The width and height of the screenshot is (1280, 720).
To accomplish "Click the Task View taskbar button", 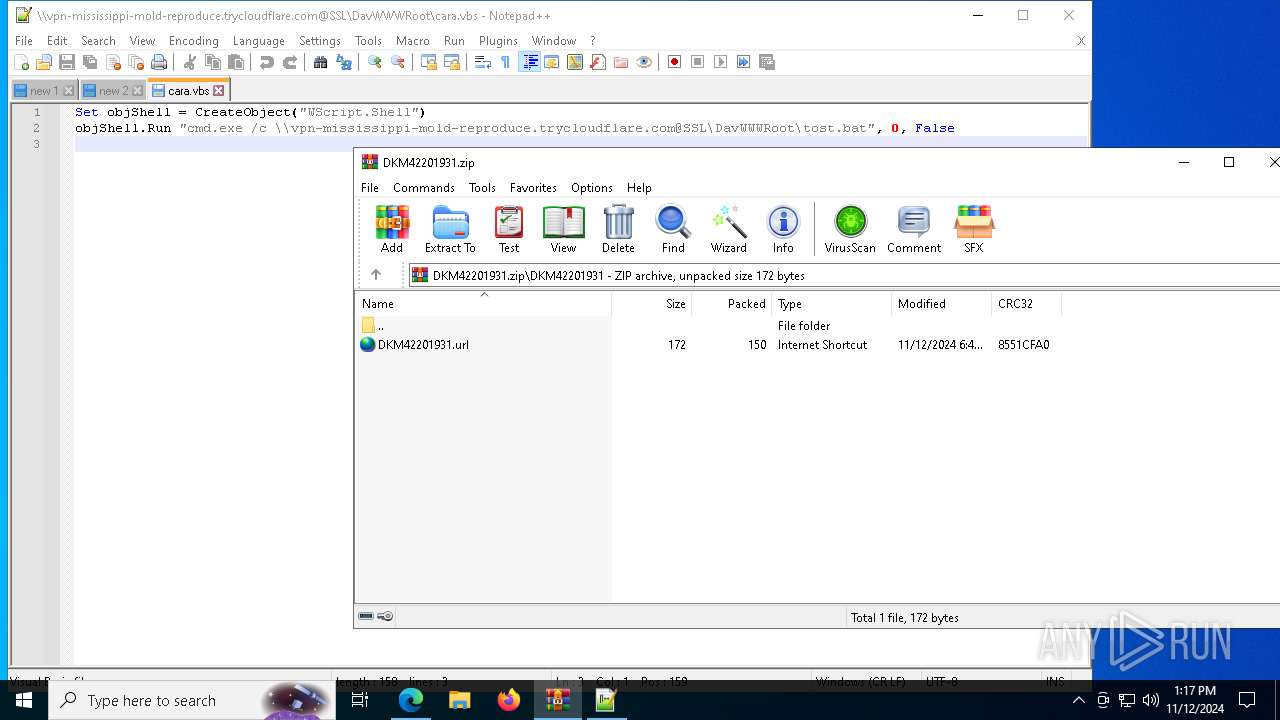I will pyautogui.click(x=361, y=700).
